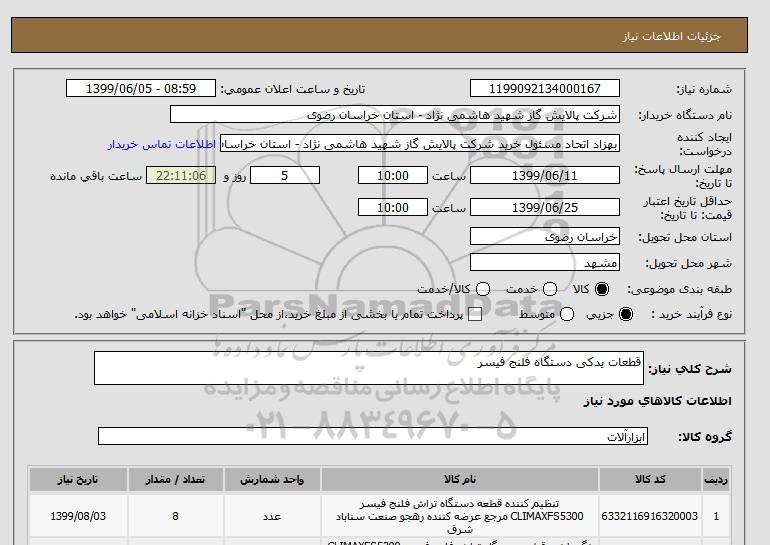Click the delivery province field خراسان رضوی

tap(545, 237)
